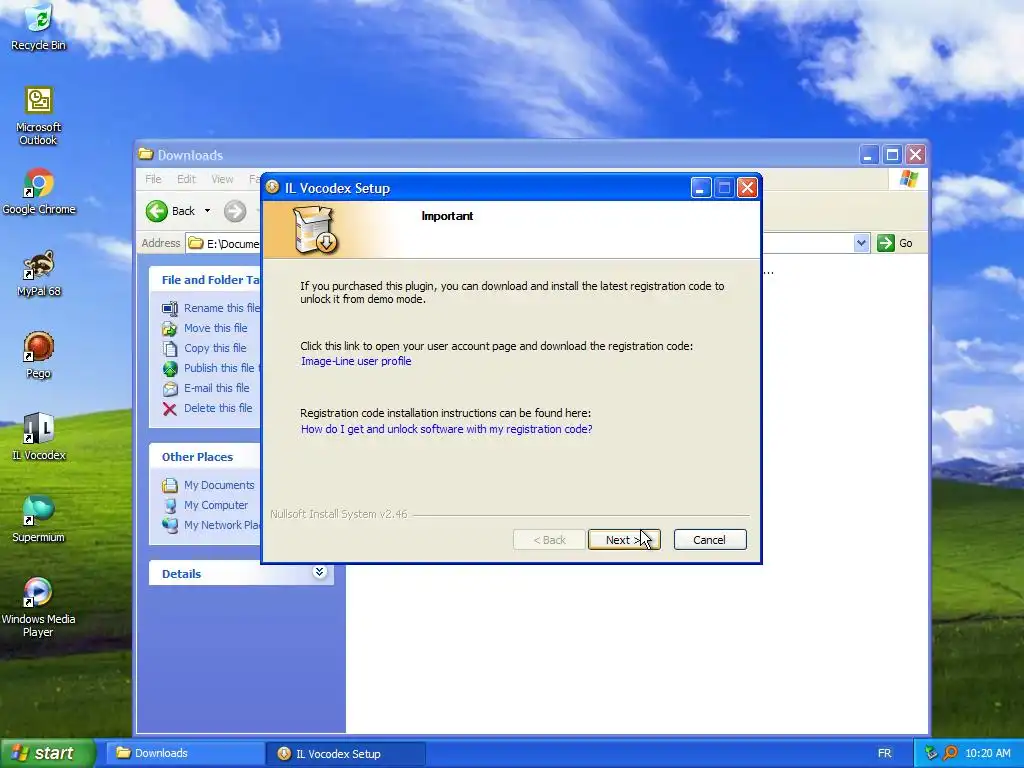This screenshot has height=768, width=1024.
Task: Click the Move this file icon
Action: pos(170,328)
